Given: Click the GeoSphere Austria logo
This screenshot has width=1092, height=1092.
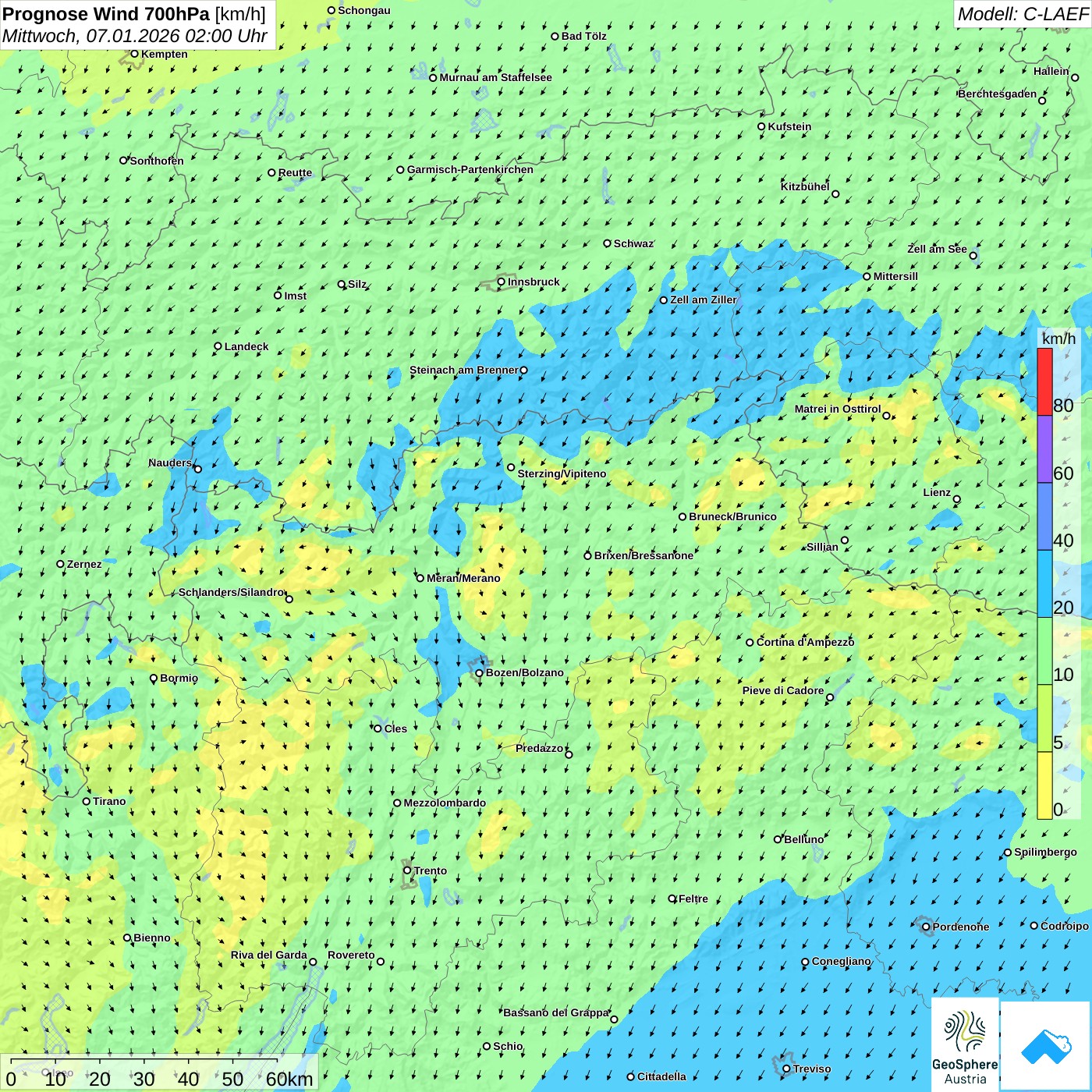Looking at the screenshot, I should 965,1044.
